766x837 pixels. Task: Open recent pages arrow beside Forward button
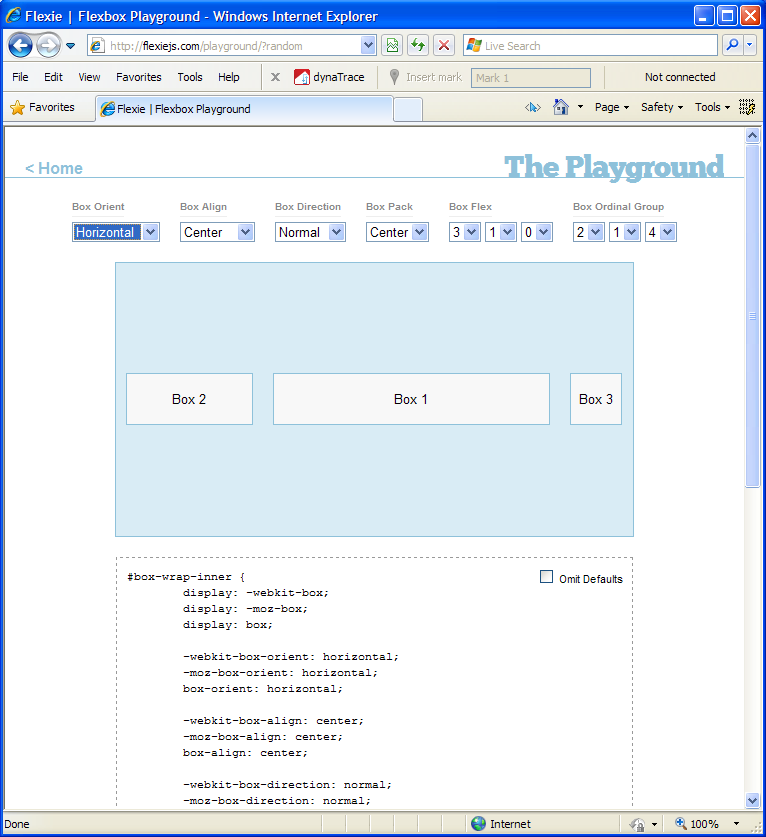[x=70, y=46]
